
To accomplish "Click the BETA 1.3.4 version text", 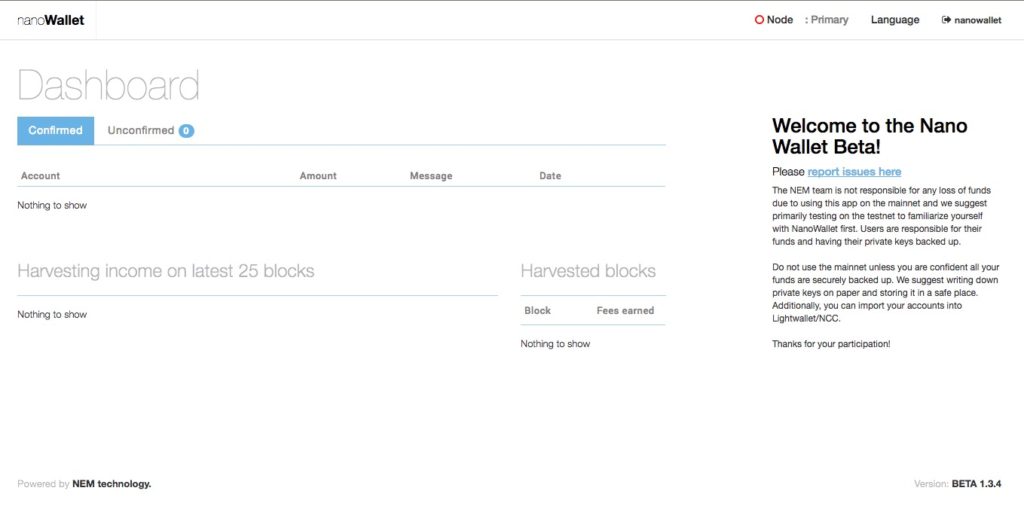I will pyautogui.click(x=976, y=484).
